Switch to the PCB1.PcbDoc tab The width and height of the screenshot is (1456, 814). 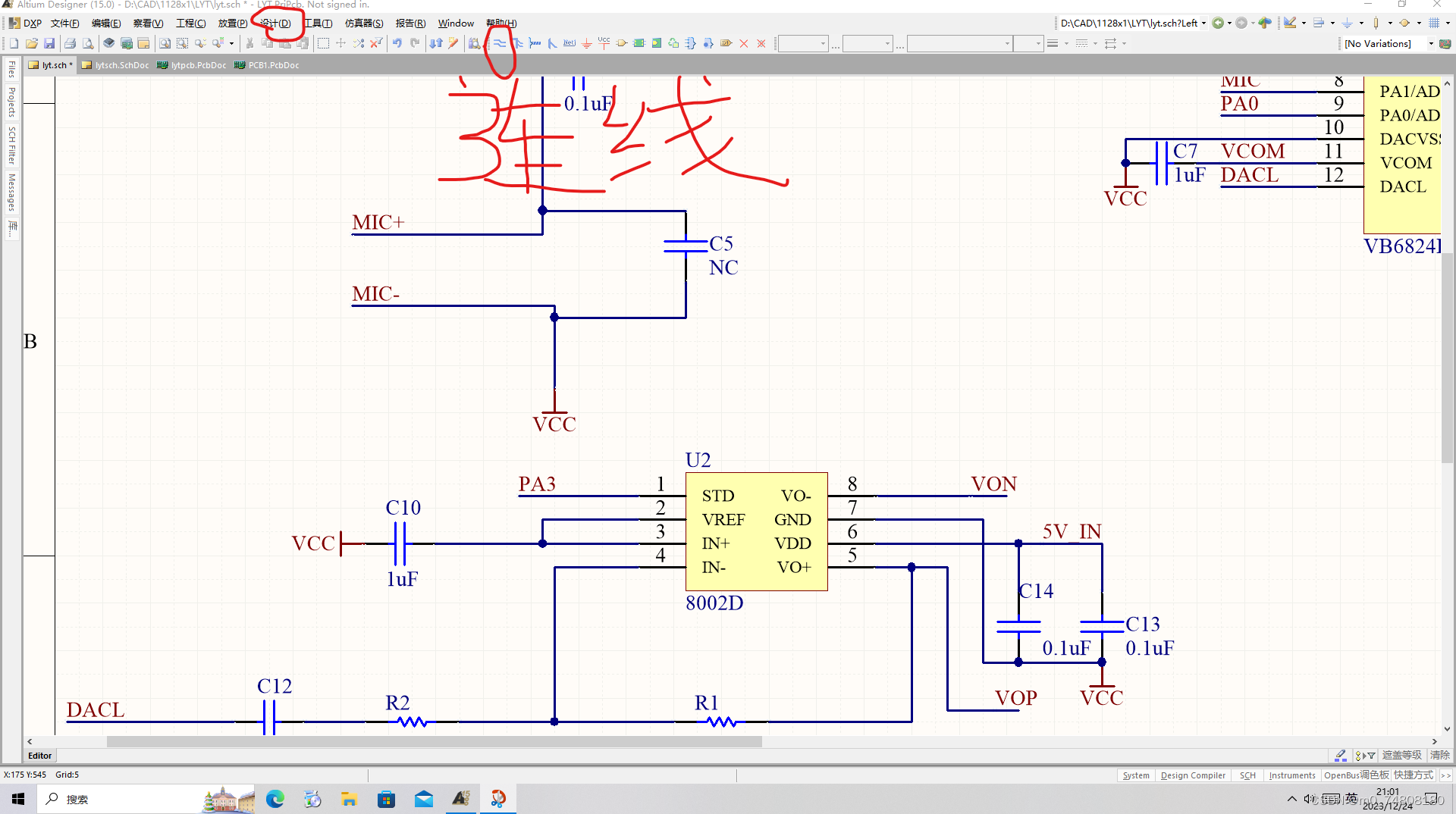267,65
